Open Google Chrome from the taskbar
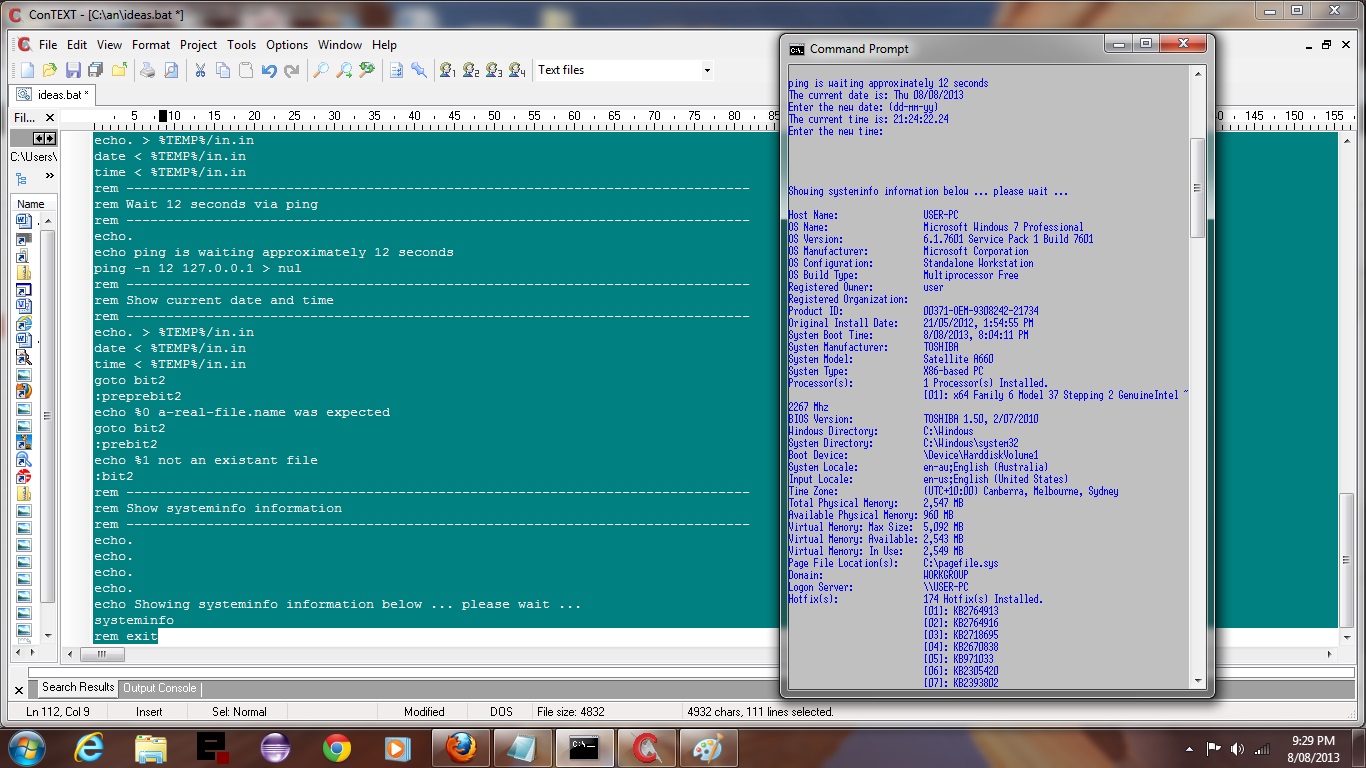 [x=337, y=747]
